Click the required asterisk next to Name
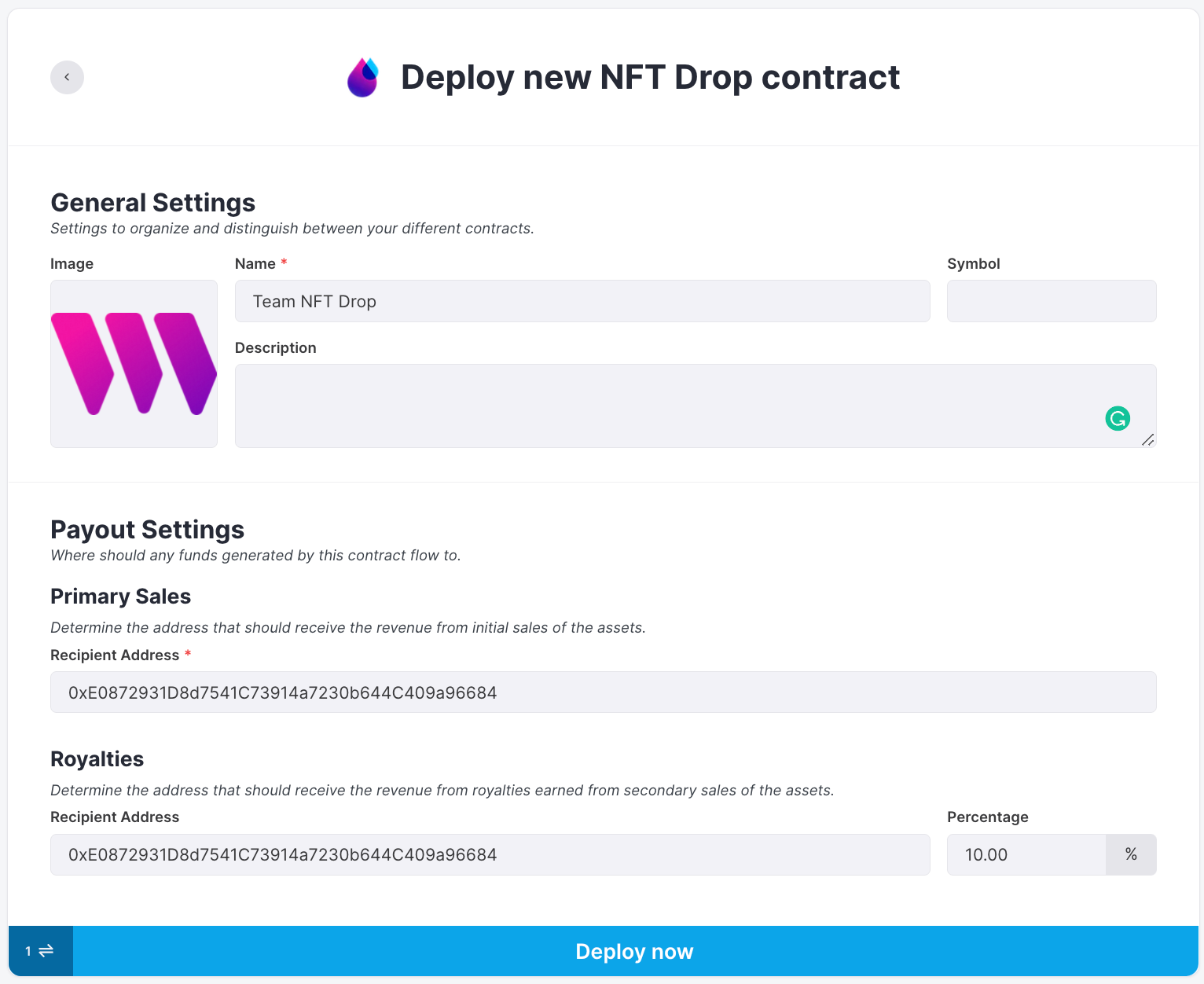The image size is (1204, 984). (284, 263)
